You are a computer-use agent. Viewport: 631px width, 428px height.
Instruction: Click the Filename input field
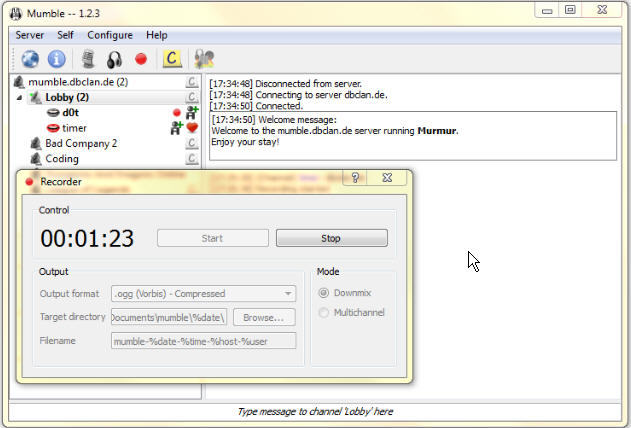[x=204, y=341]
